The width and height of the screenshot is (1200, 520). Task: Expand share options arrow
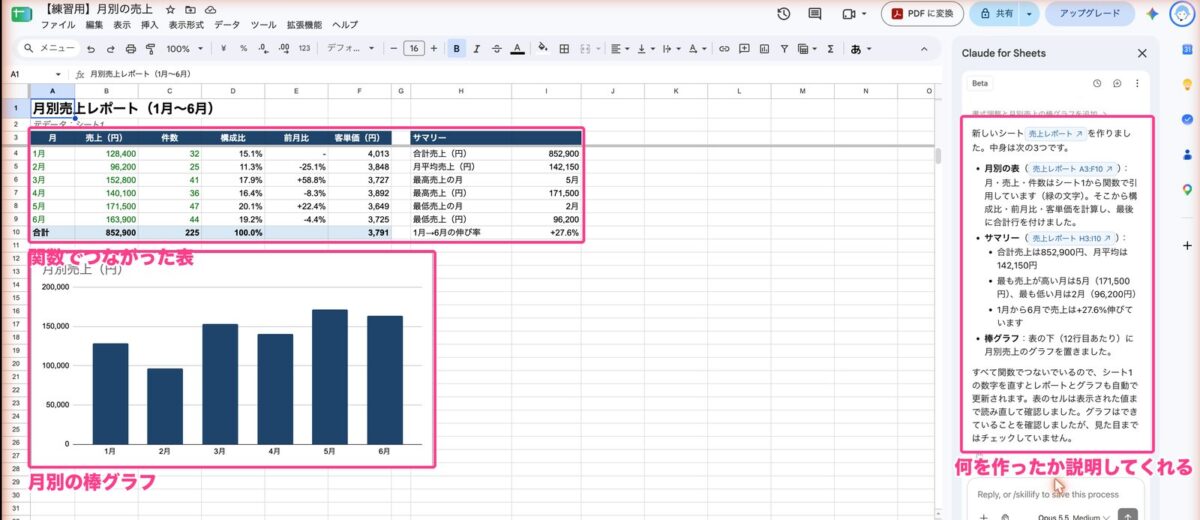1030,13
